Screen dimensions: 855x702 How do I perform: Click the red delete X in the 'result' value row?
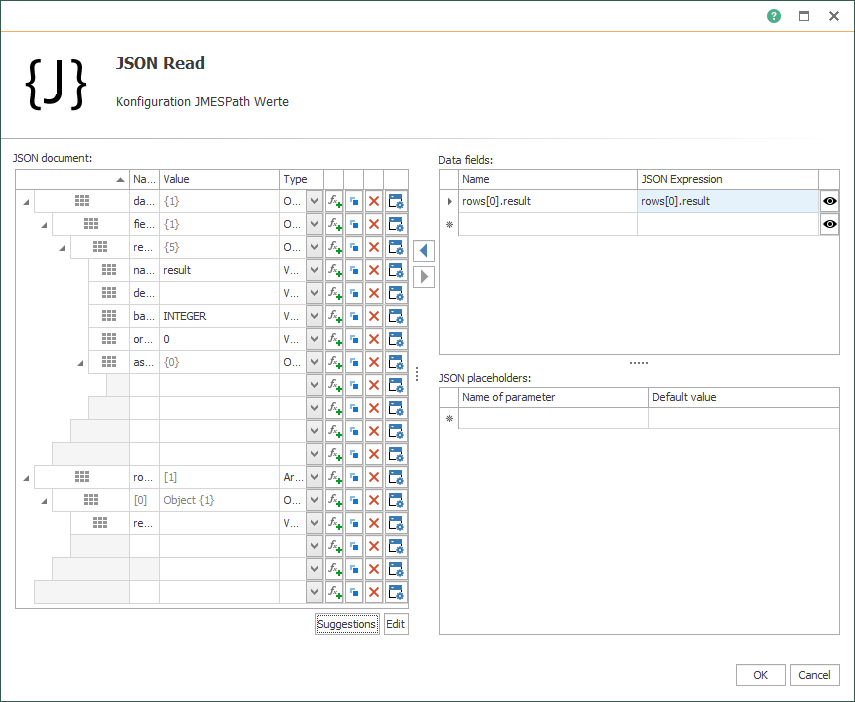(x=374, y=270)
